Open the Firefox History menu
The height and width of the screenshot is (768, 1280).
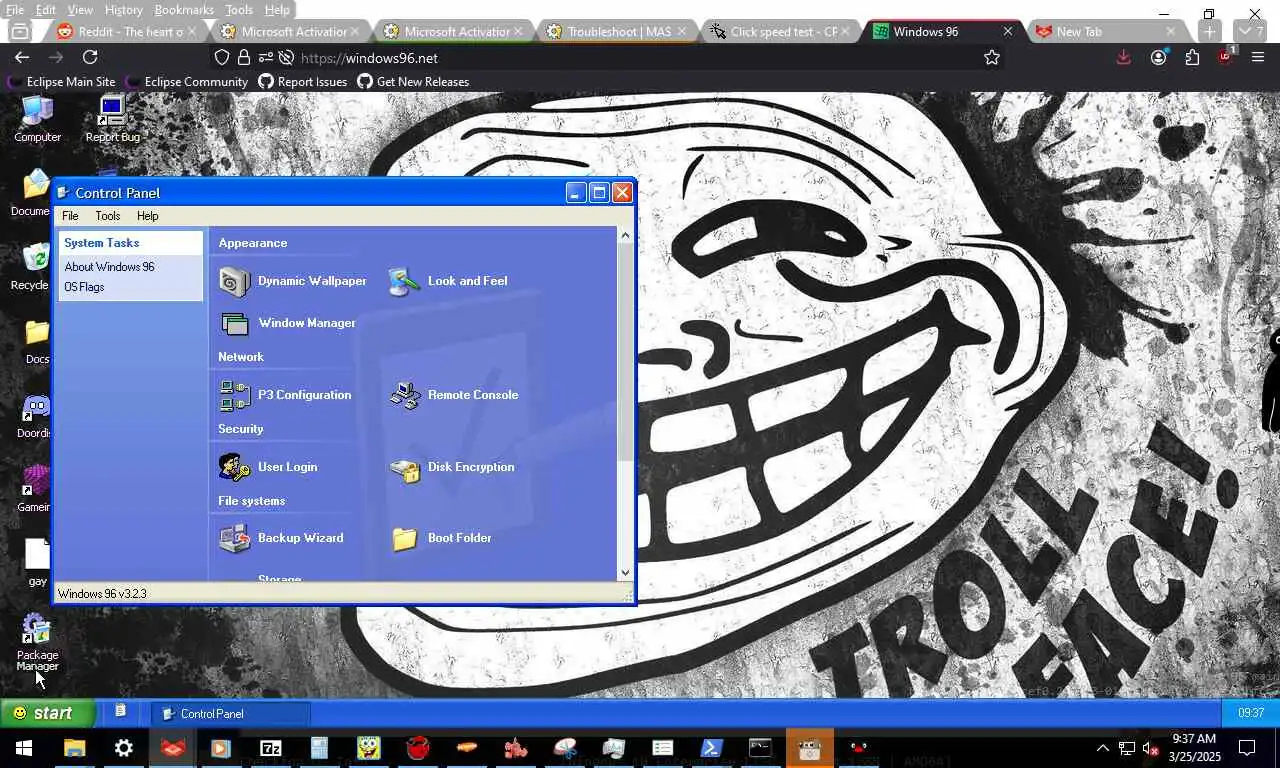tap(123, 10)
